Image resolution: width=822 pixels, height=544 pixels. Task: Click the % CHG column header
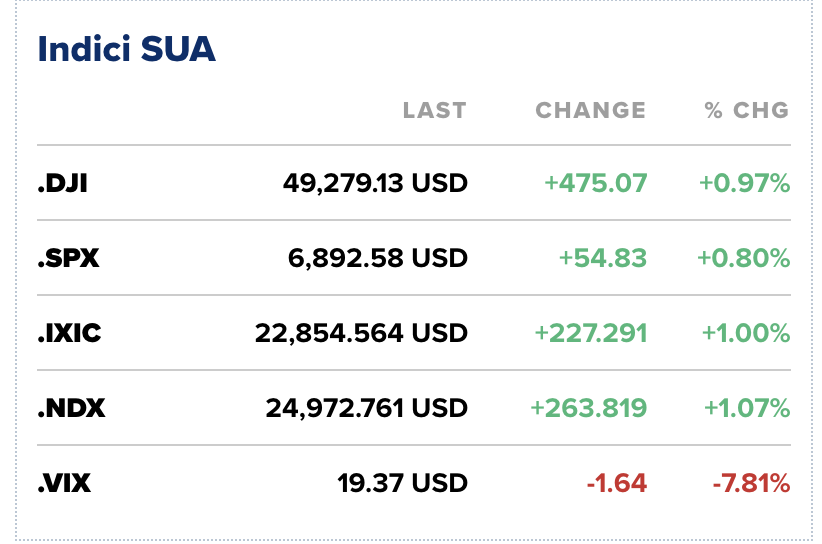[746, 110]
